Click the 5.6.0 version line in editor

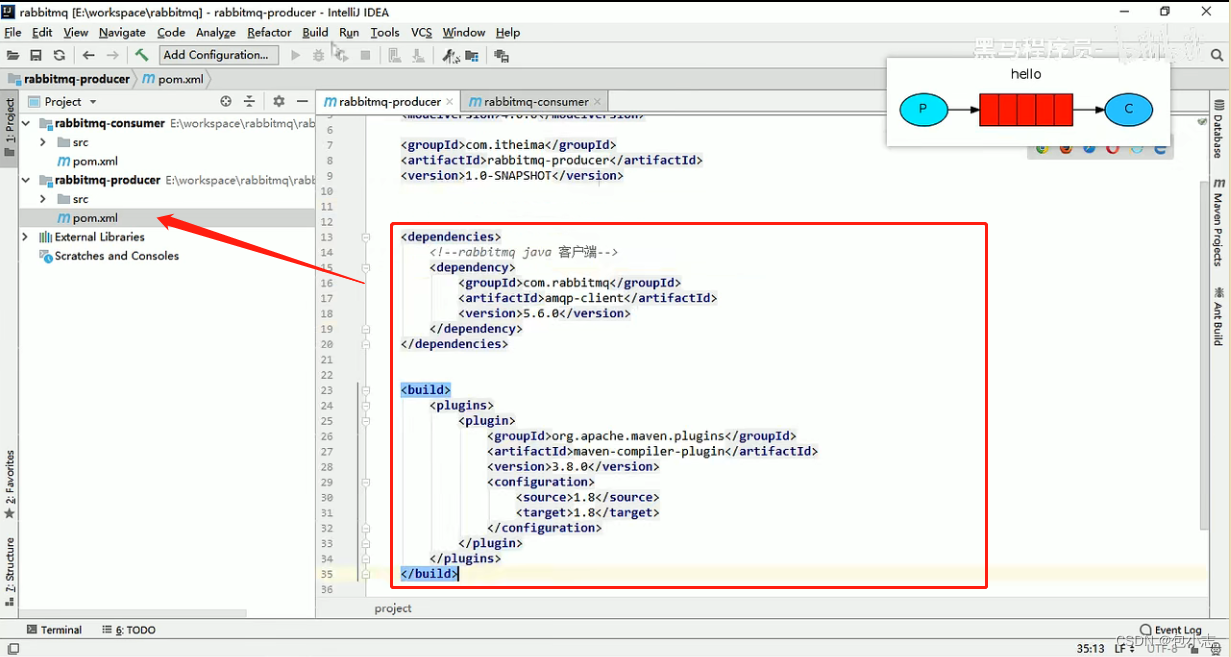point(545,313)
